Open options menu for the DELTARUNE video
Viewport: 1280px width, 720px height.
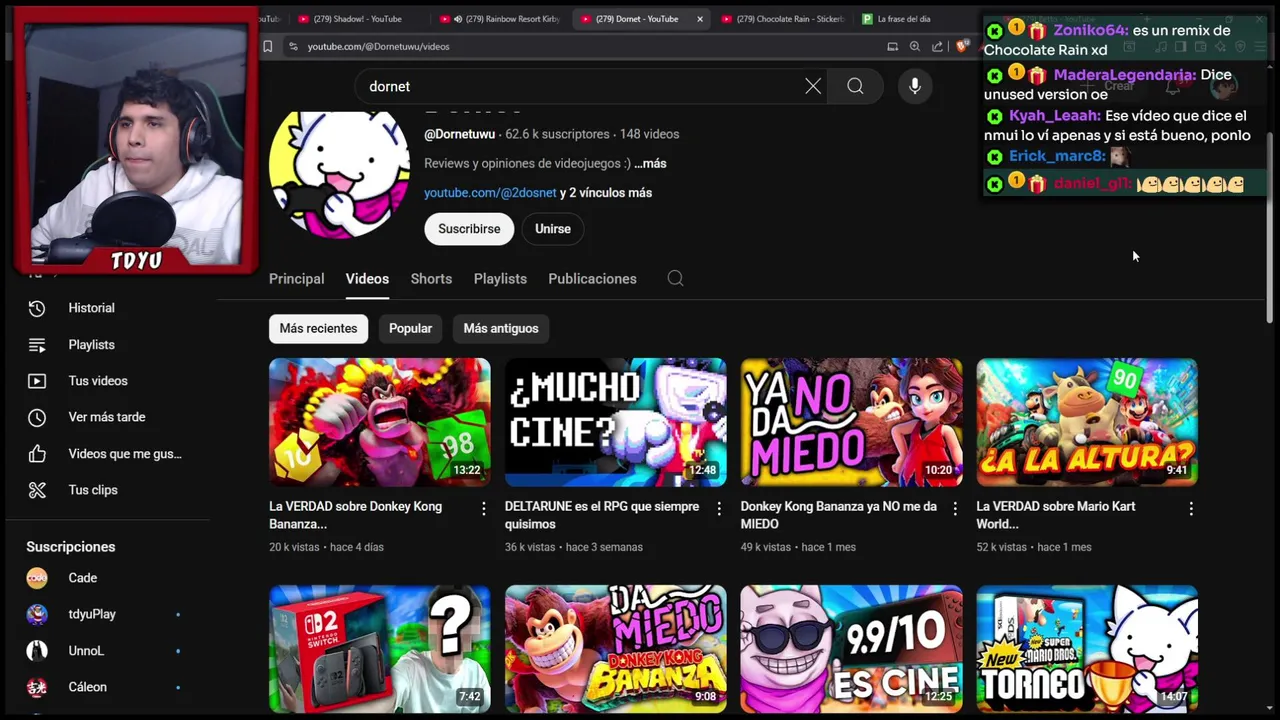719,509
